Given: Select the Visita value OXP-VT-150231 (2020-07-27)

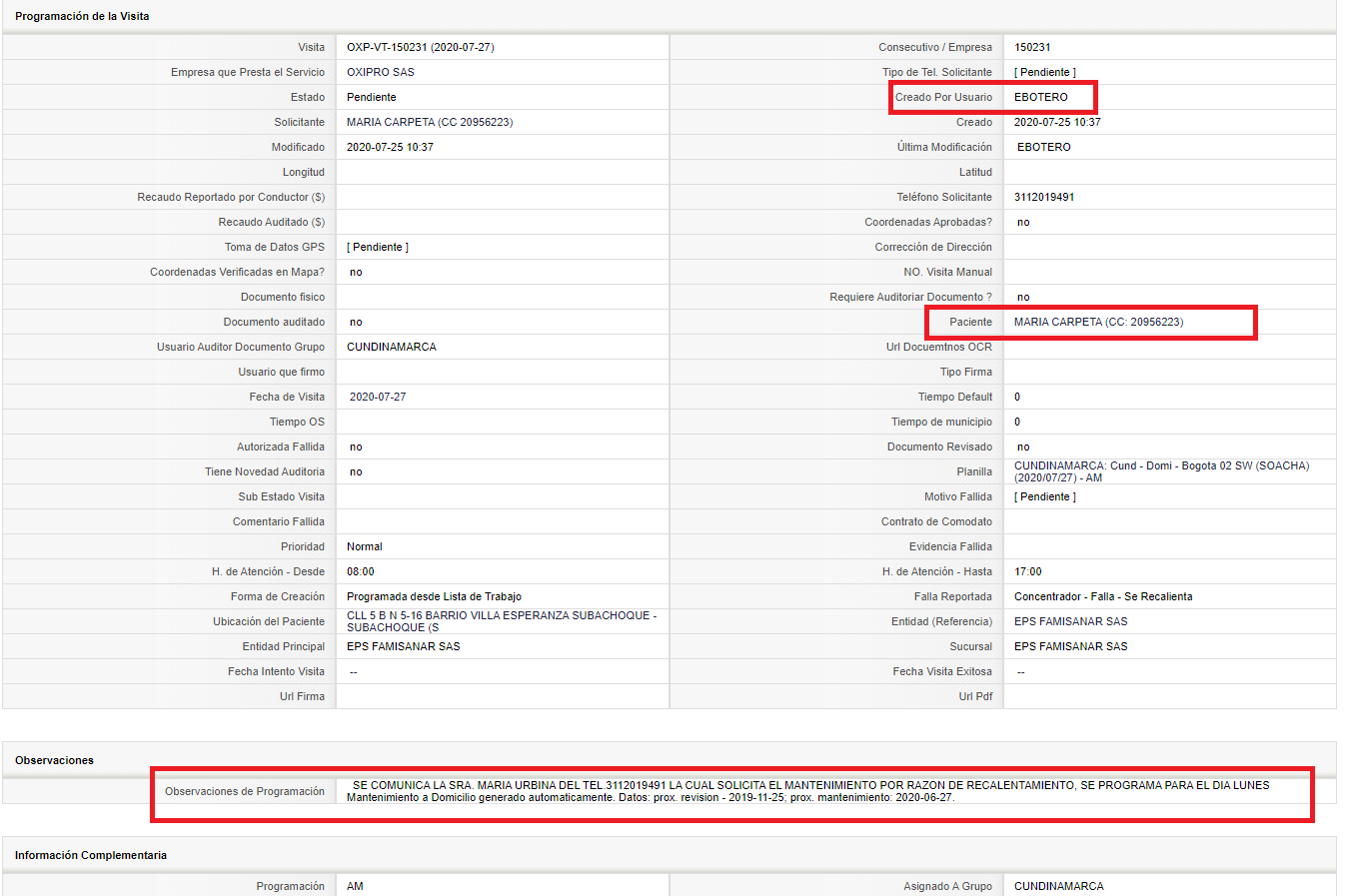Looking at the screenshot, I should 420,47.
